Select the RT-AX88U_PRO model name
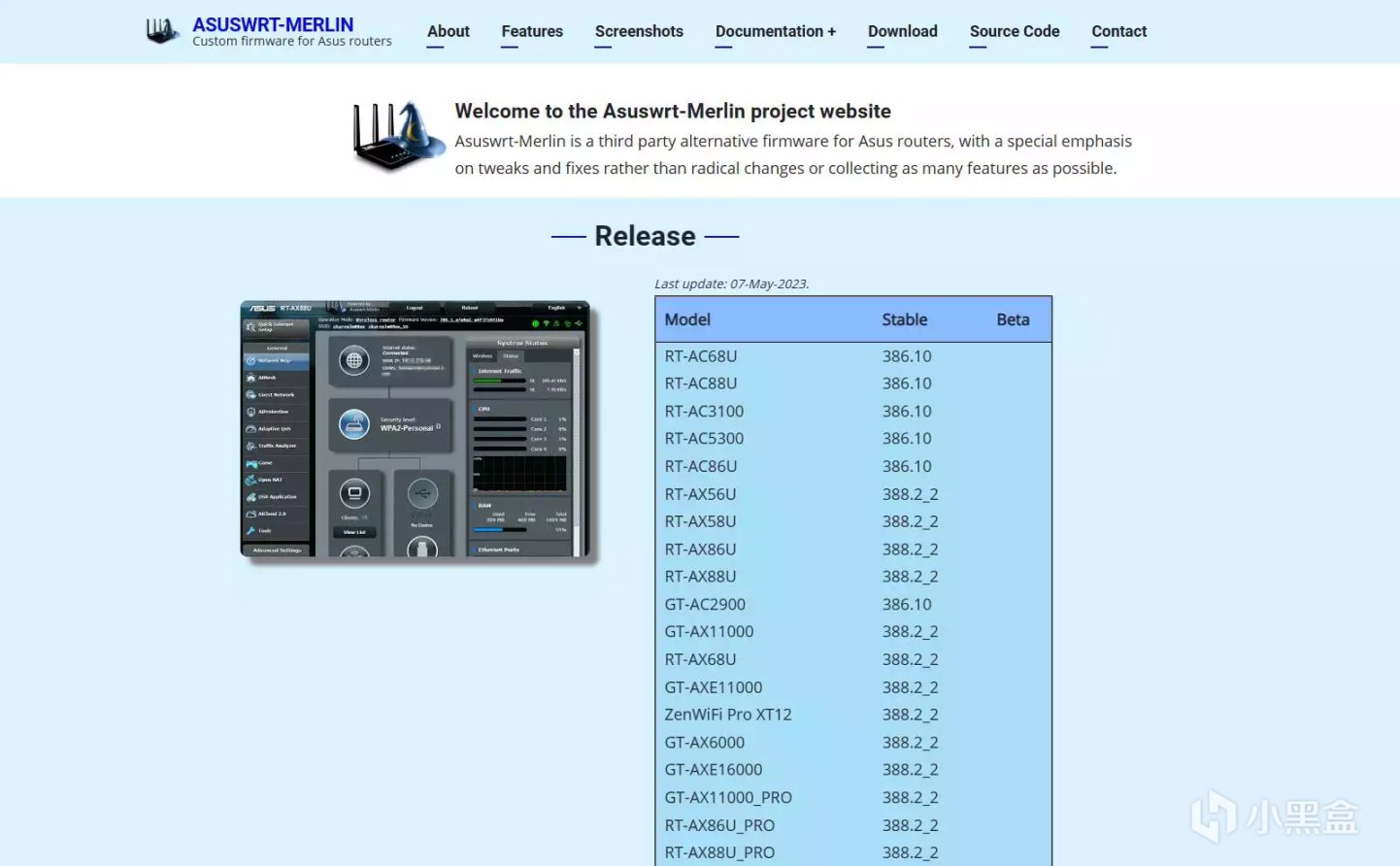The image size is (1400, 866). (719, 852)
